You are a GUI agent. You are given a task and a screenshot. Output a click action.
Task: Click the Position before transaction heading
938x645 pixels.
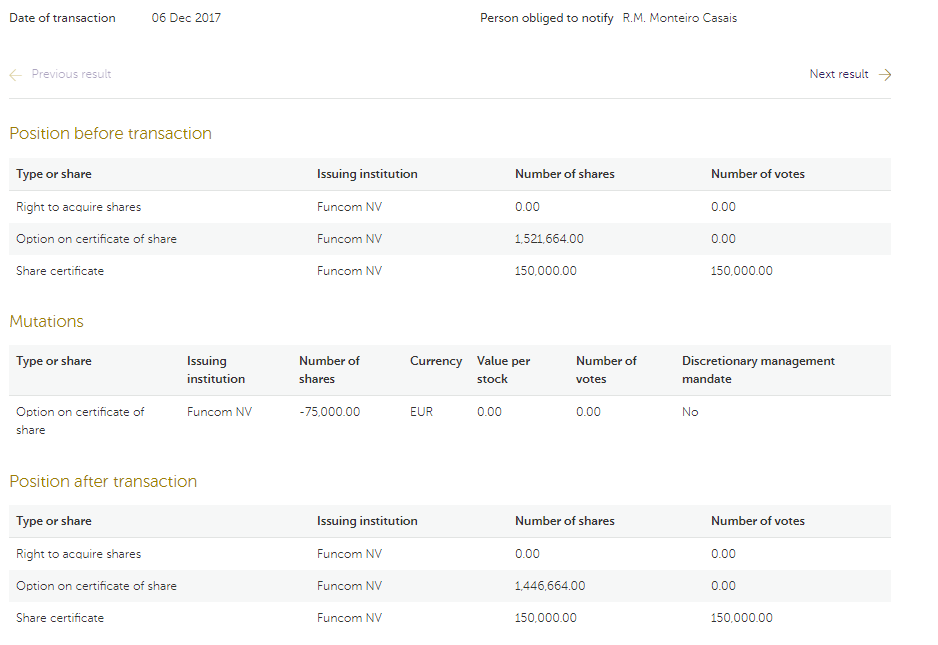110,134
